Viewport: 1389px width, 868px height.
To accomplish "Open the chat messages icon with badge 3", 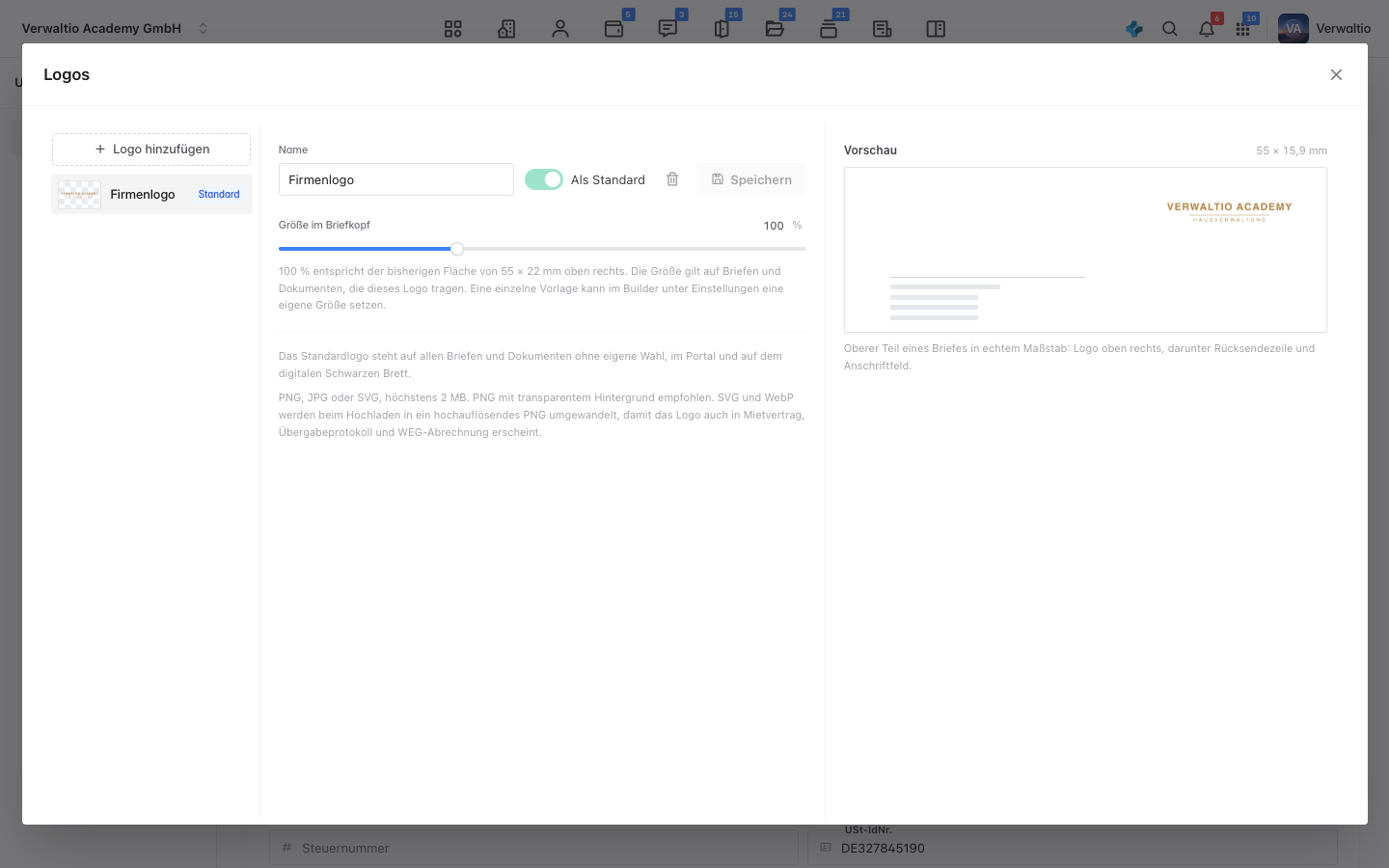I will click(667, 29).
